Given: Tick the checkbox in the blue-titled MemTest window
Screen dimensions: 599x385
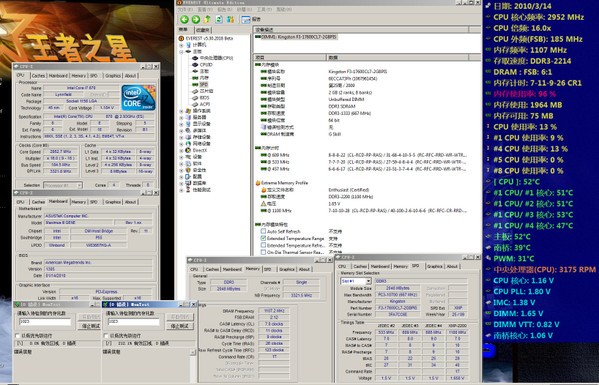Looking at the screenshot, I should pos(106,336).
